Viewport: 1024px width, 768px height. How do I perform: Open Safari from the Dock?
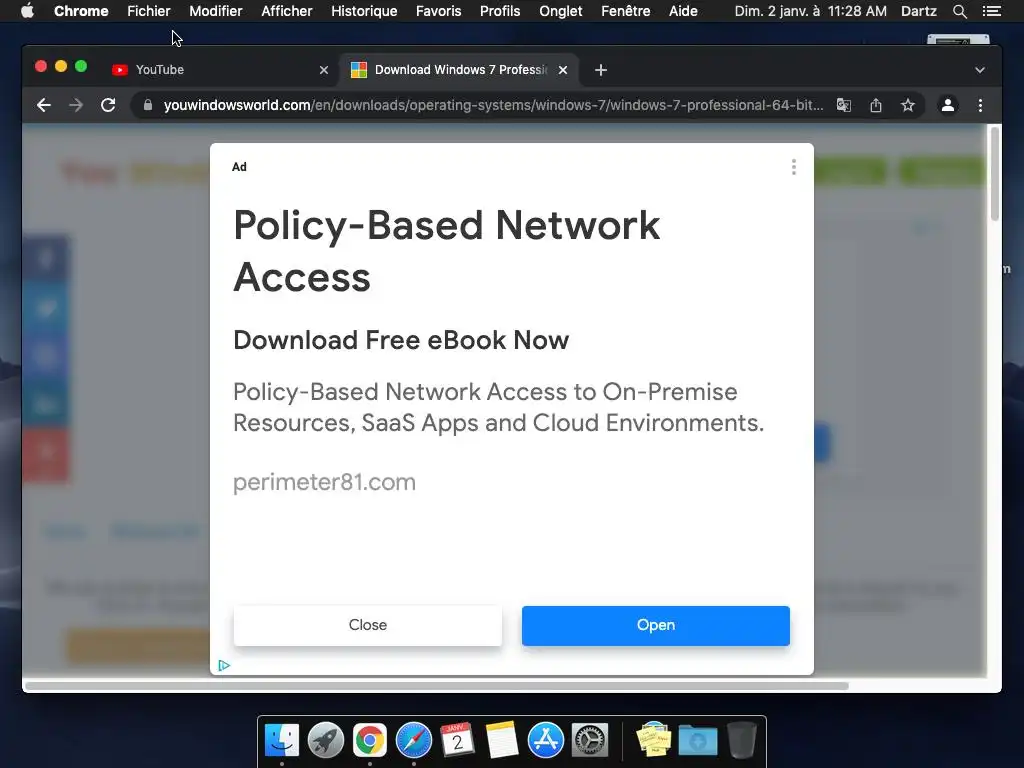(413, 740)
